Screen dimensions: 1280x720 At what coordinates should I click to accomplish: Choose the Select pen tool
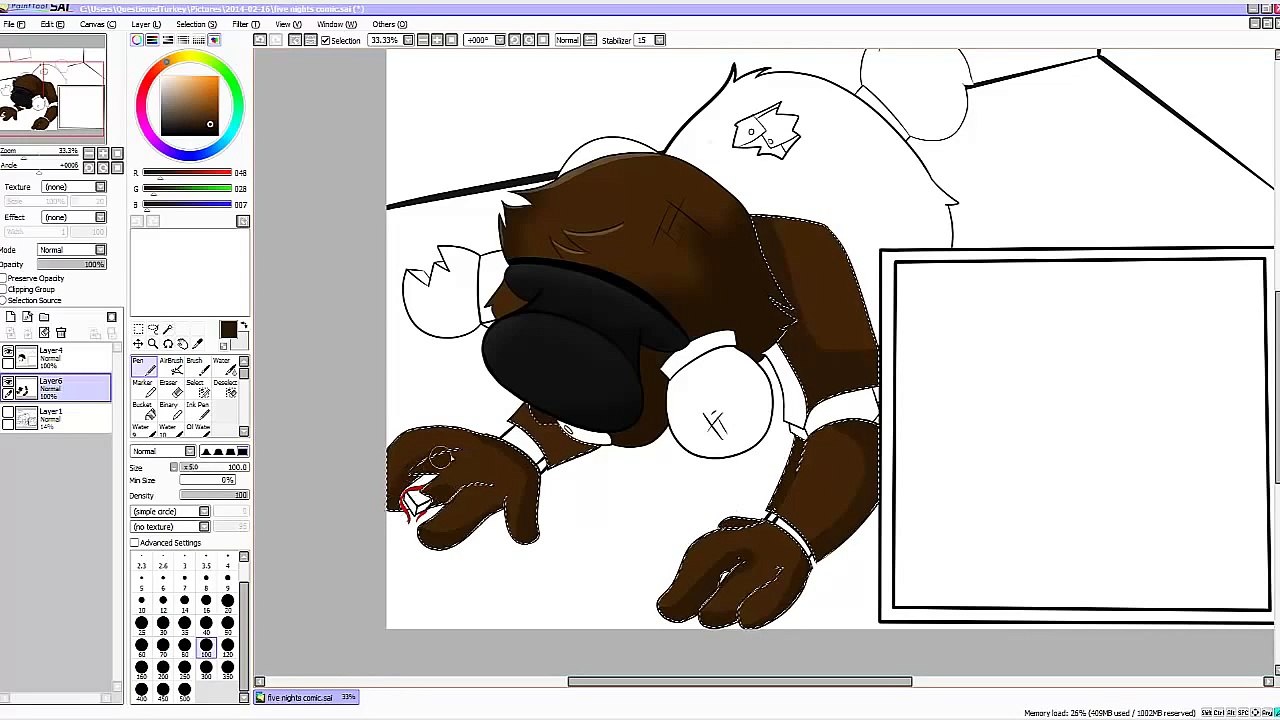click(196, 389)
